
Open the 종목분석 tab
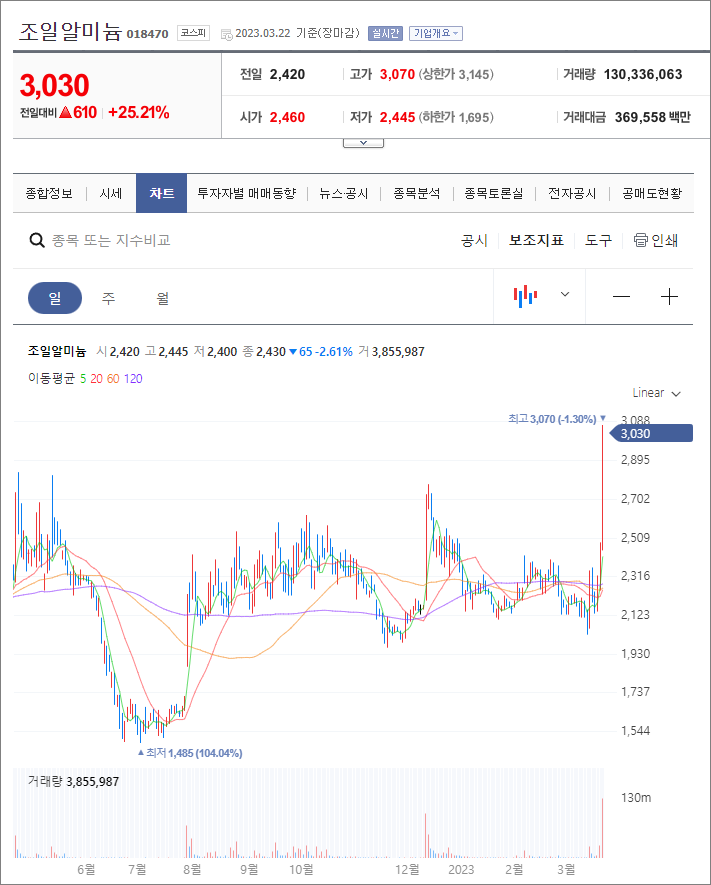416,194
